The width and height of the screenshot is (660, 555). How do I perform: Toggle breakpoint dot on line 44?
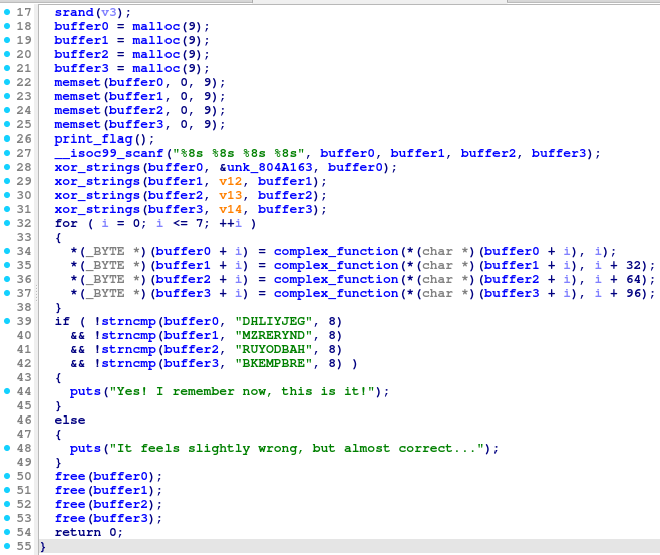(x=7, y=391)
